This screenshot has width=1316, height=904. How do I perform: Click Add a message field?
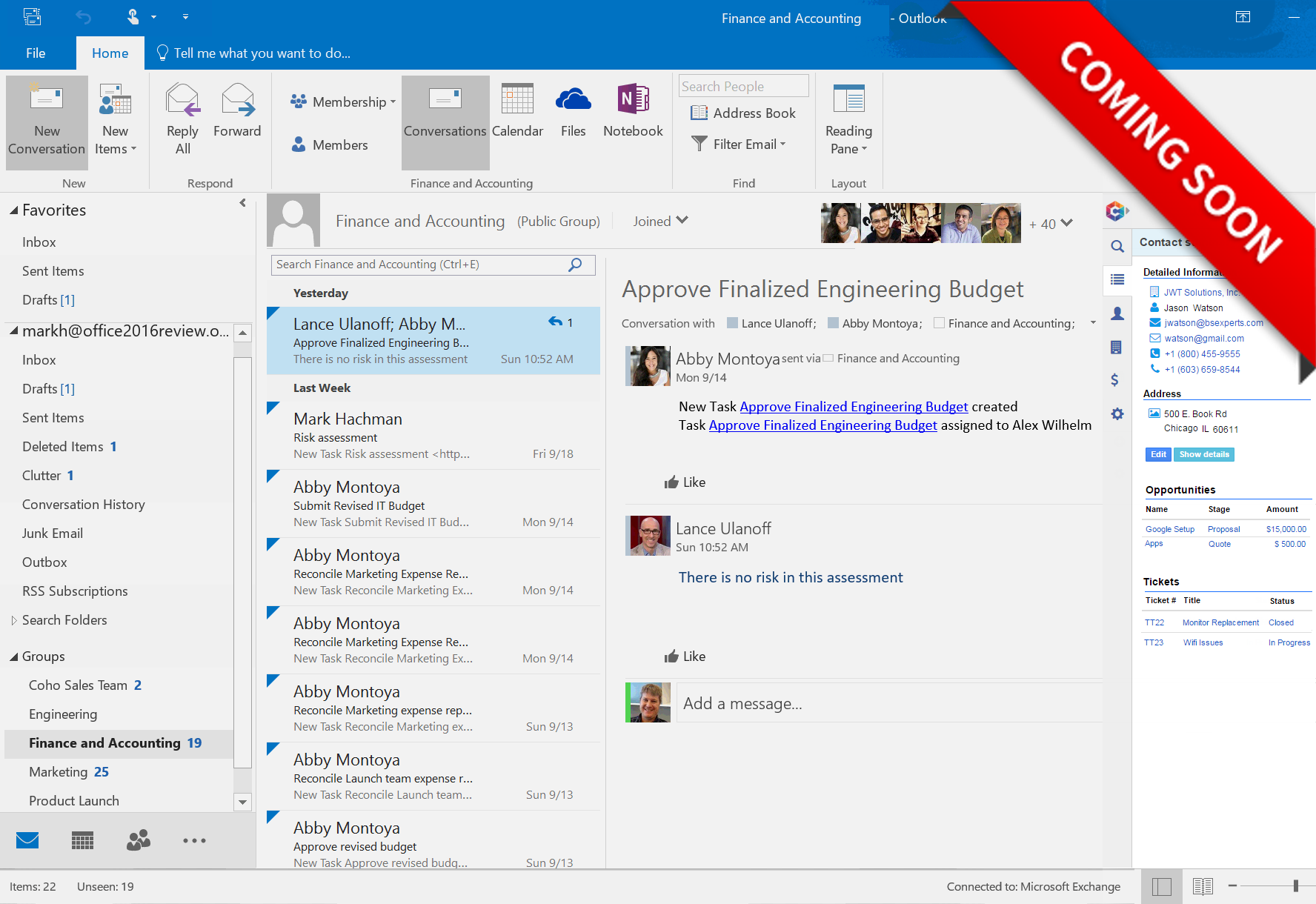tap(889, 703)
